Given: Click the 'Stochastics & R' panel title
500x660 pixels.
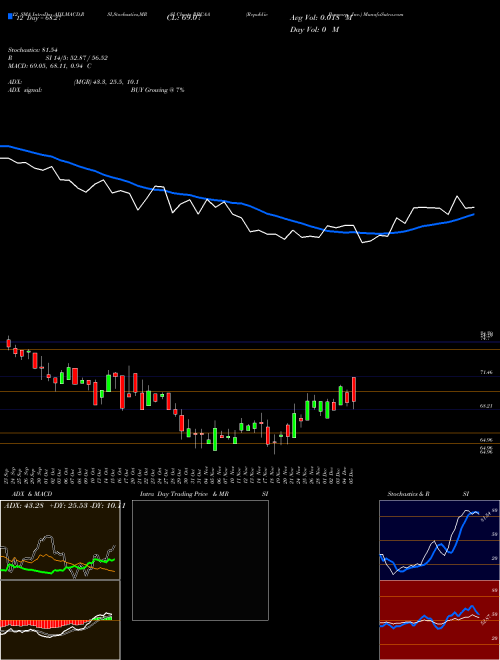Looking at the screenshot, I should (409, 494).
